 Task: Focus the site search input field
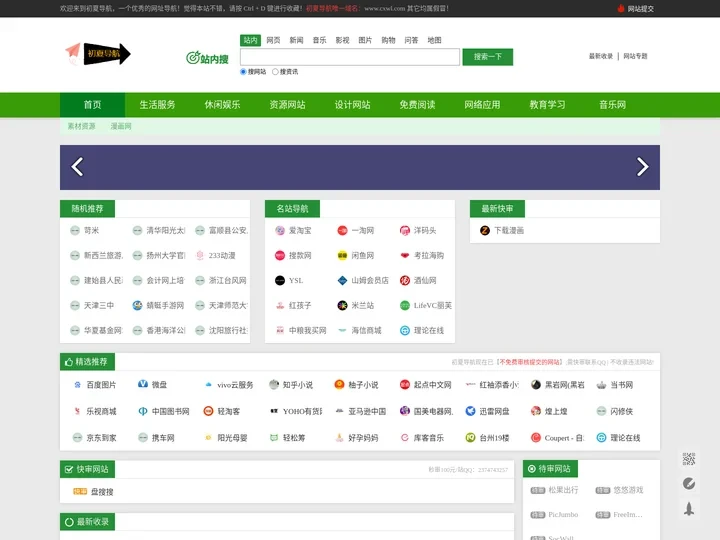349,57
